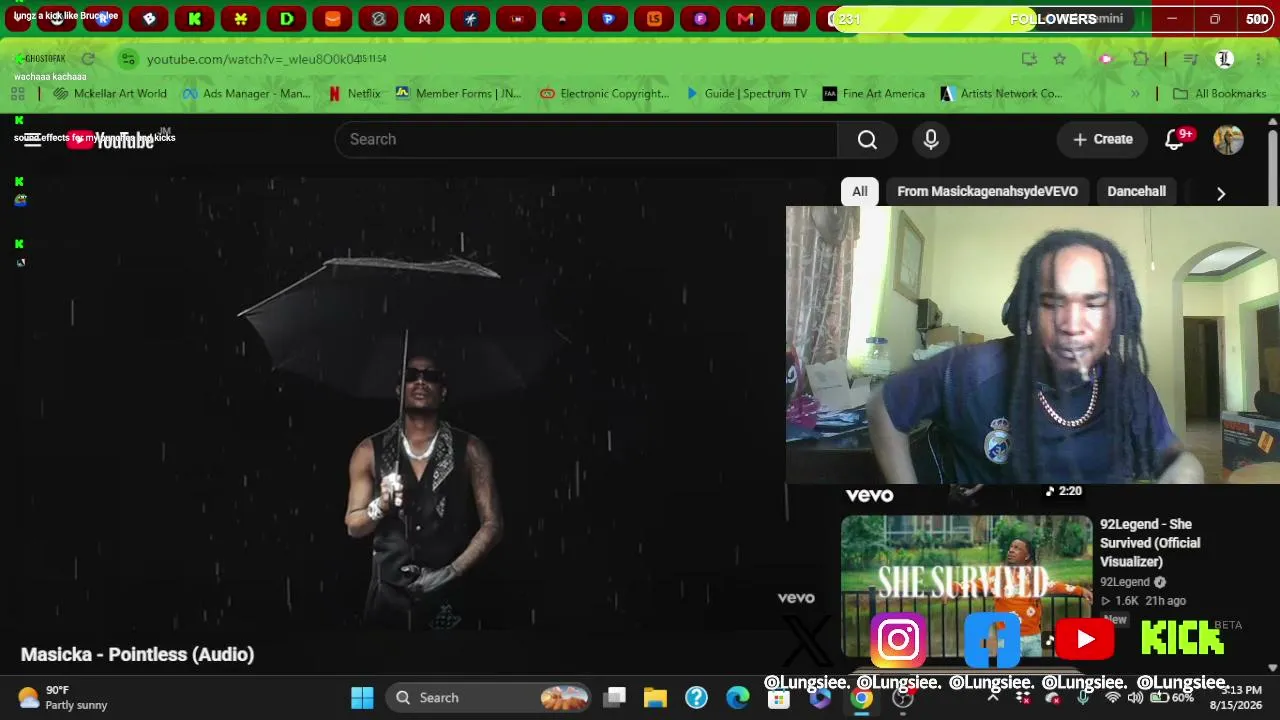Expand hidden bookmarks overflow chevron
Screen dimensions: 1280x720
(x=1135, y=94)
